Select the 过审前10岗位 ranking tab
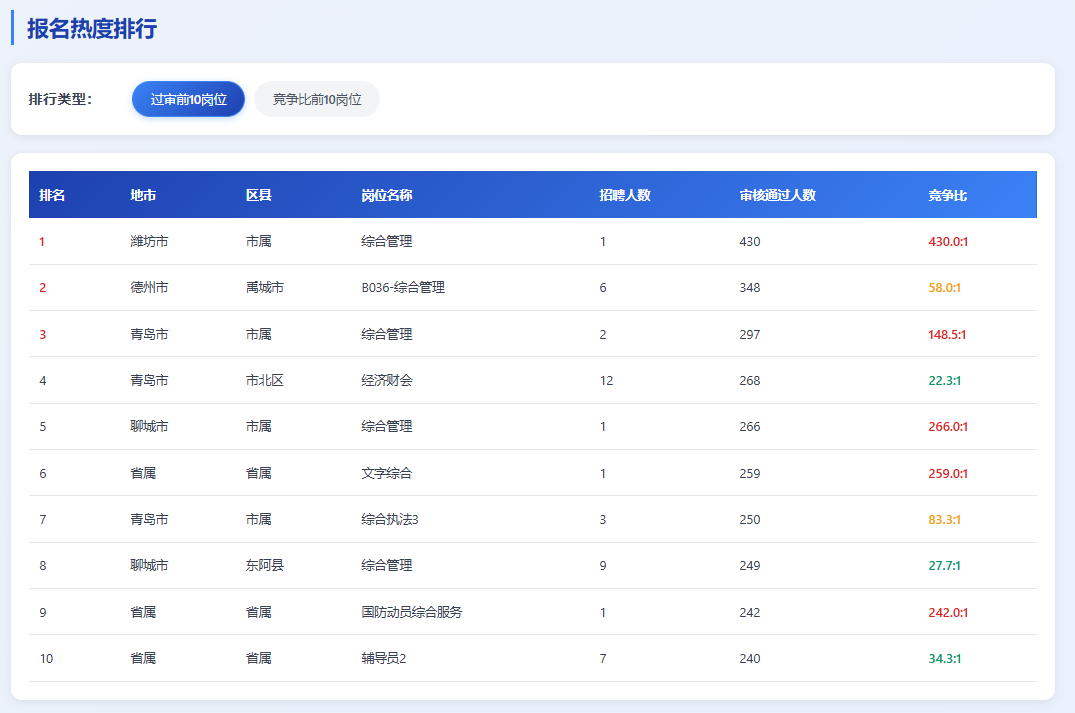The image size is (1075, 713). pyautogui.click(x=188, y=99)
